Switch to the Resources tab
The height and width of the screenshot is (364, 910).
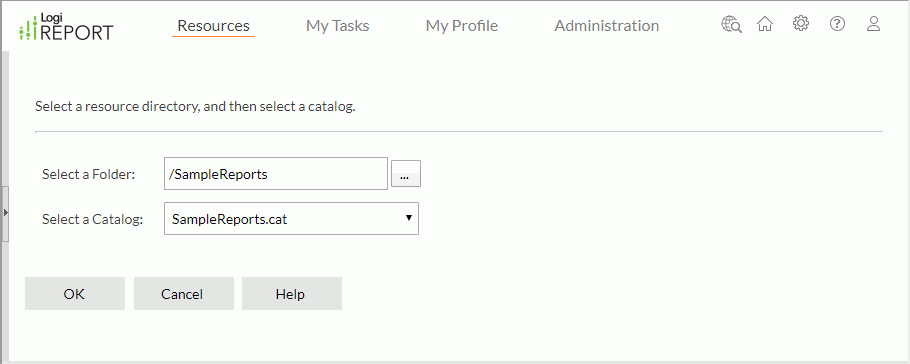(214, 26)
